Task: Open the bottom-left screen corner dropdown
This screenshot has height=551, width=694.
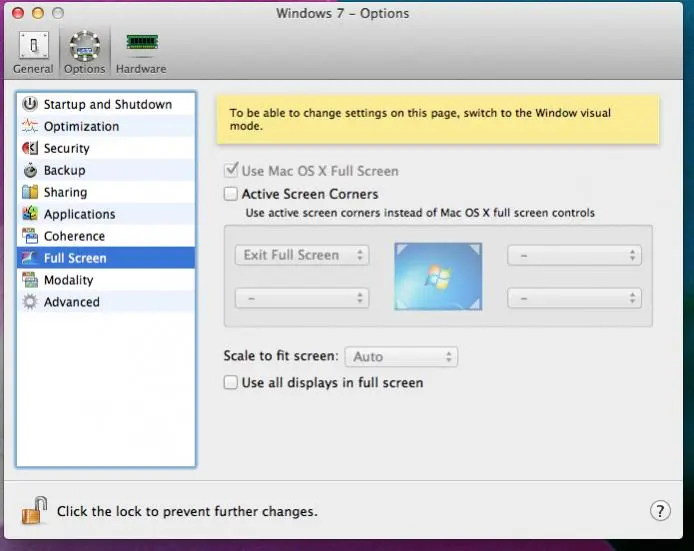Action: point(302,298)
